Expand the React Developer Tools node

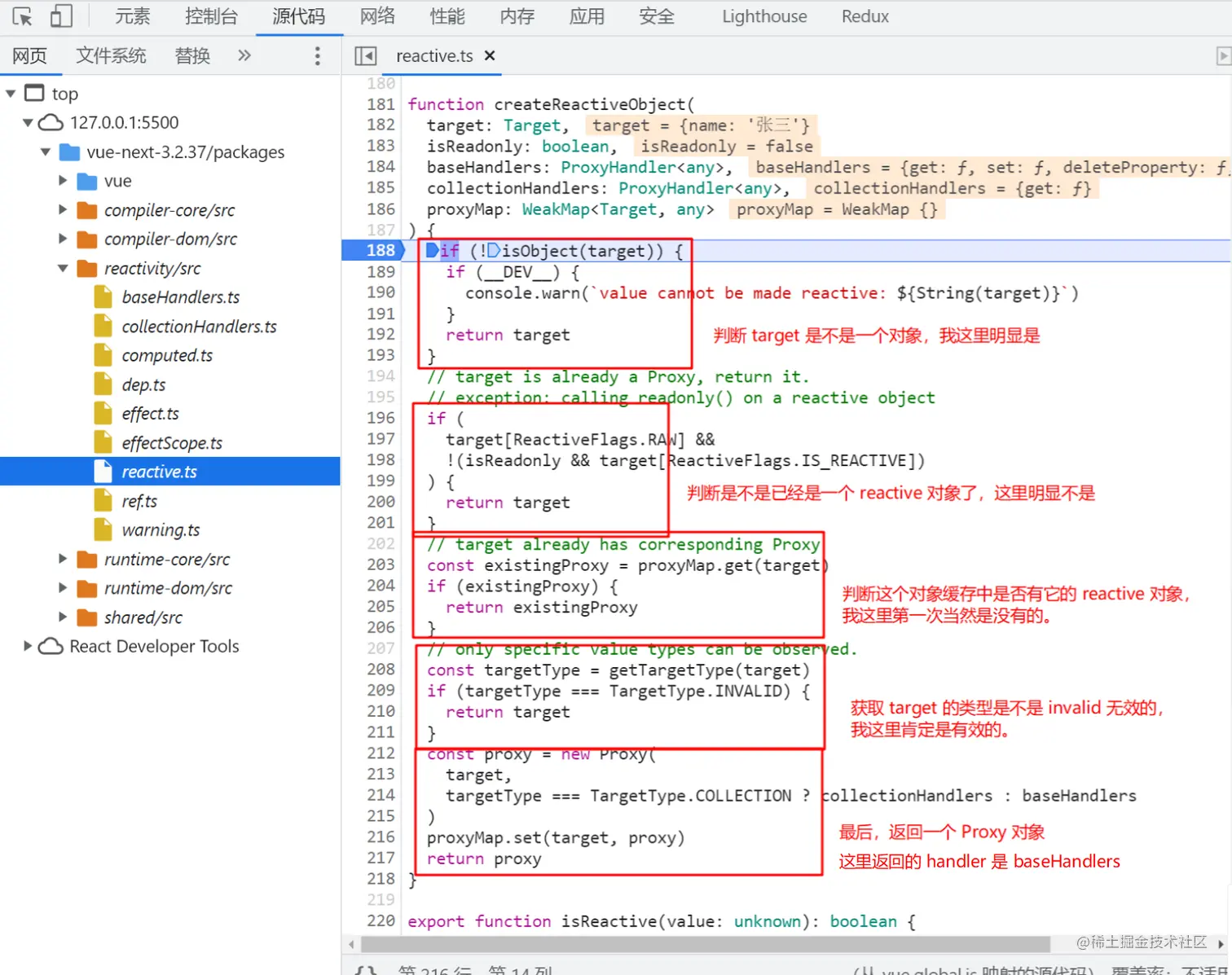pos(28,646)
